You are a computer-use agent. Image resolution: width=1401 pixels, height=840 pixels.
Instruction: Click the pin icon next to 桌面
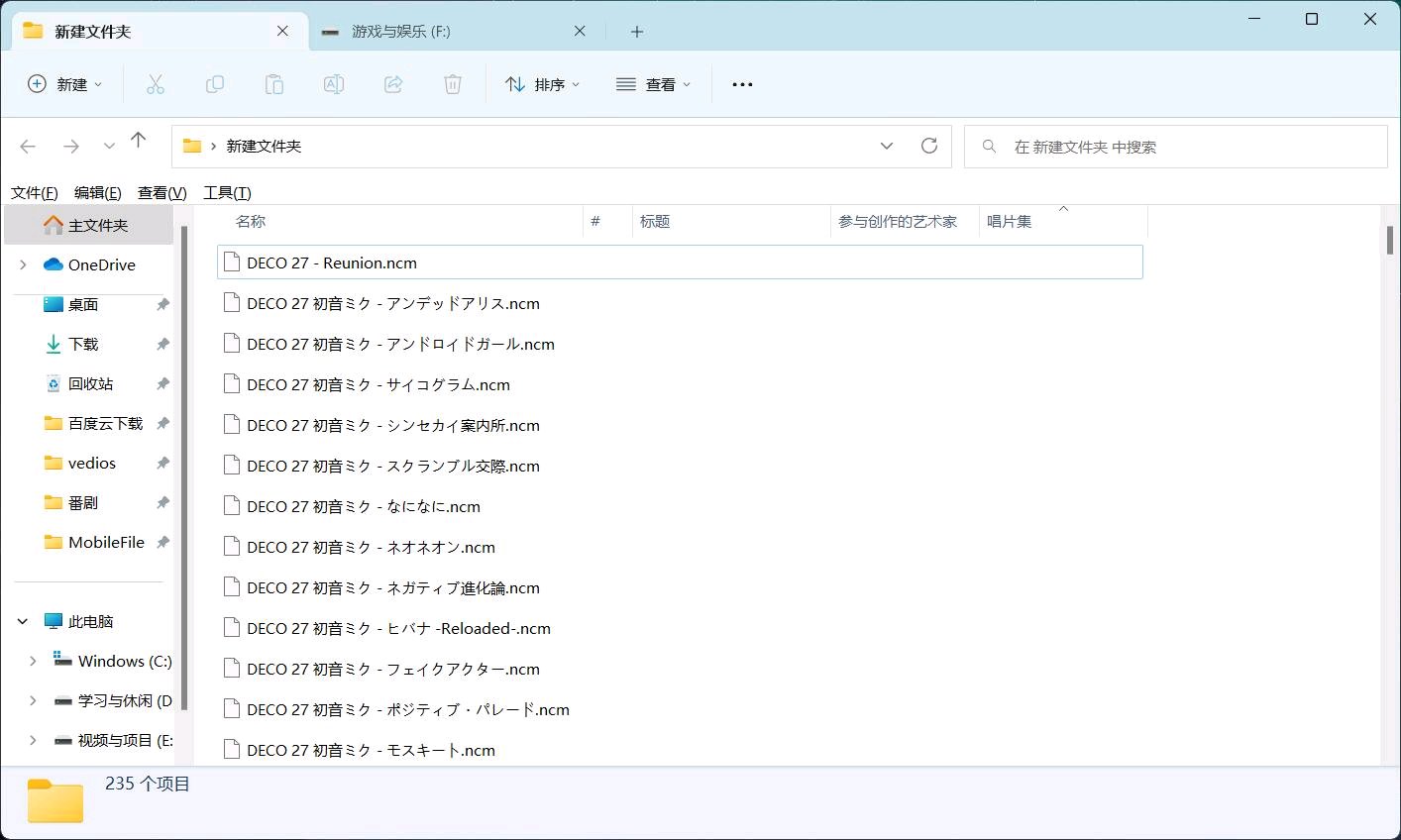click(x=162, y=304)
